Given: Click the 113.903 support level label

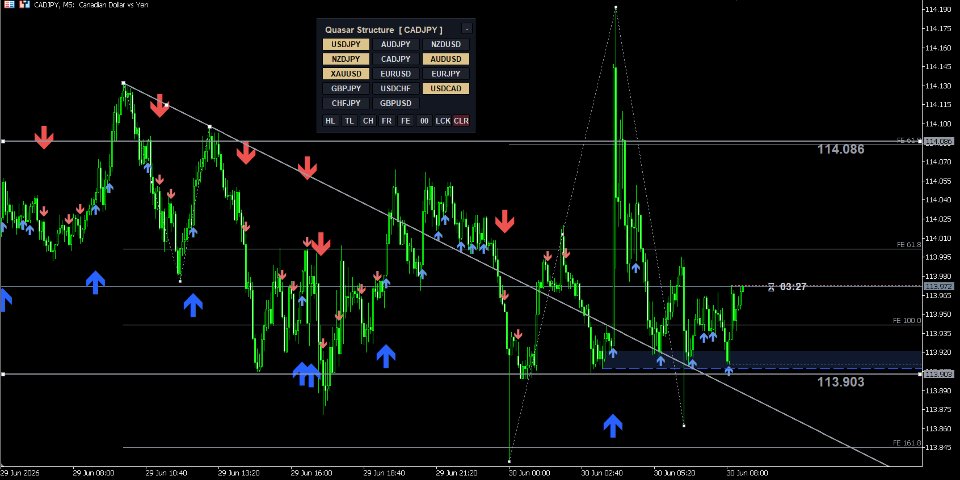Looking at the screenshot, I should pos(841,382).
